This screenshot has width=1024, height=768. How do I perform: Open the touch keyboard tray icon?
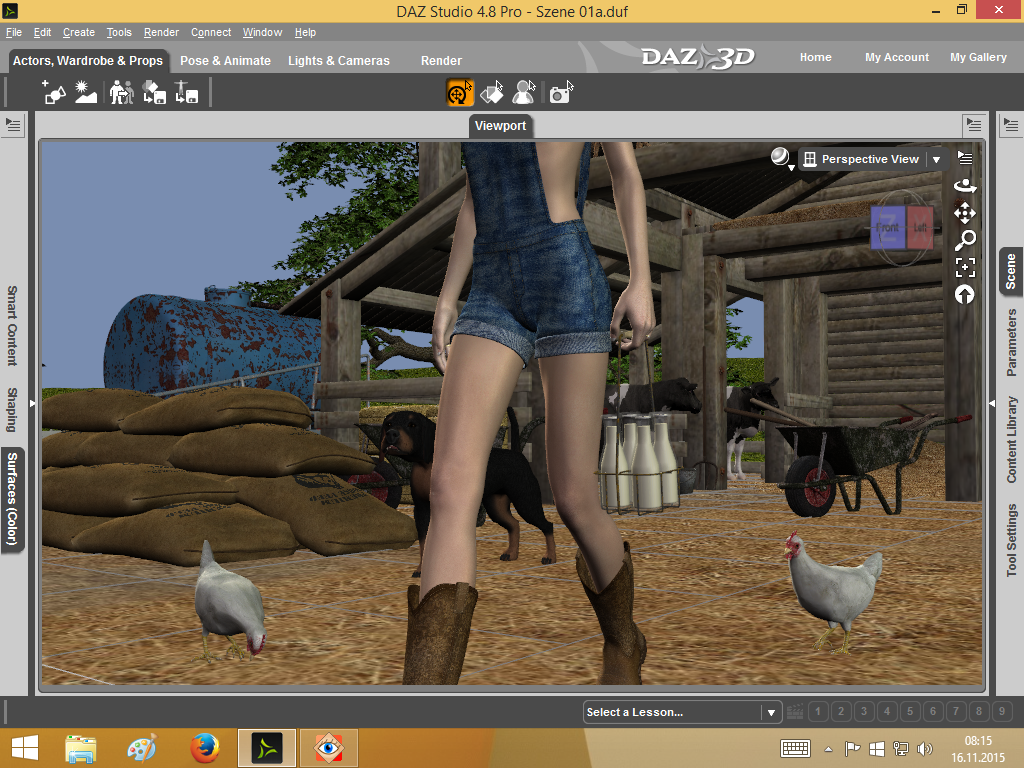[795, 749]
